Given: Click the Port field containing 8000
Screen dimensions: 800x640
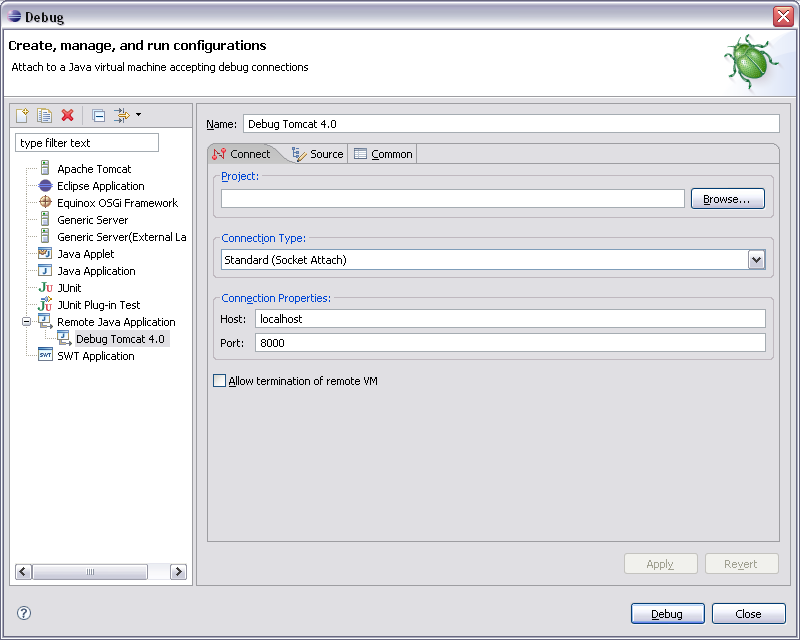Looking at the screenshot, I should point(510,343).
